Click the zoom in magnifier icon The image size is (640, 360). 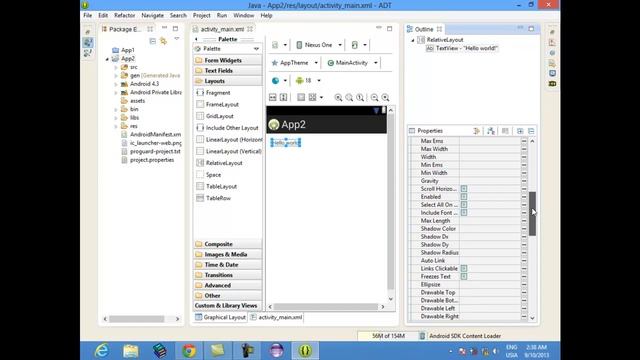click(x=385, y=98)
